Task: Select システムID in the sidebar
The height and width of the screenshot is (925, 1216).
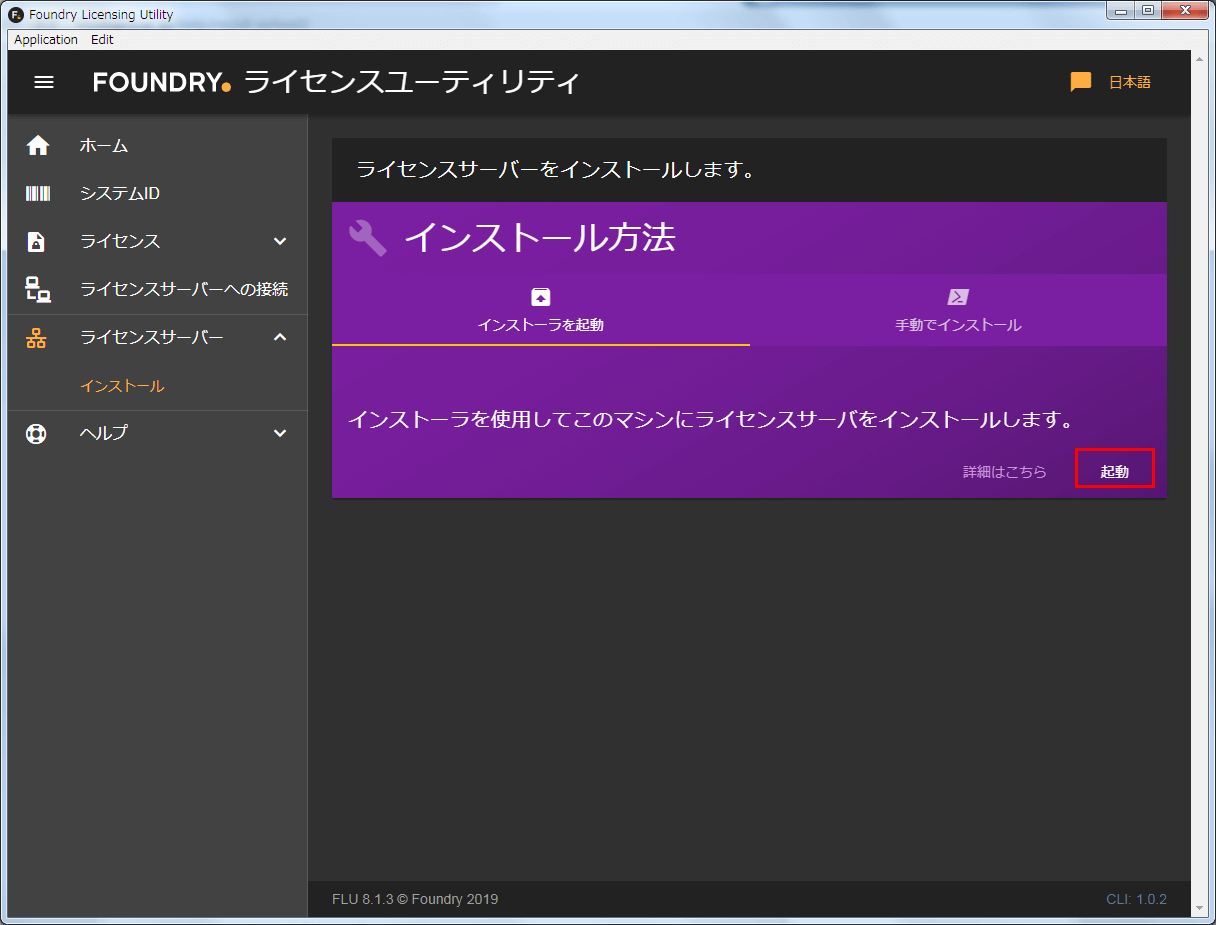Action: (x=157, y=194)
